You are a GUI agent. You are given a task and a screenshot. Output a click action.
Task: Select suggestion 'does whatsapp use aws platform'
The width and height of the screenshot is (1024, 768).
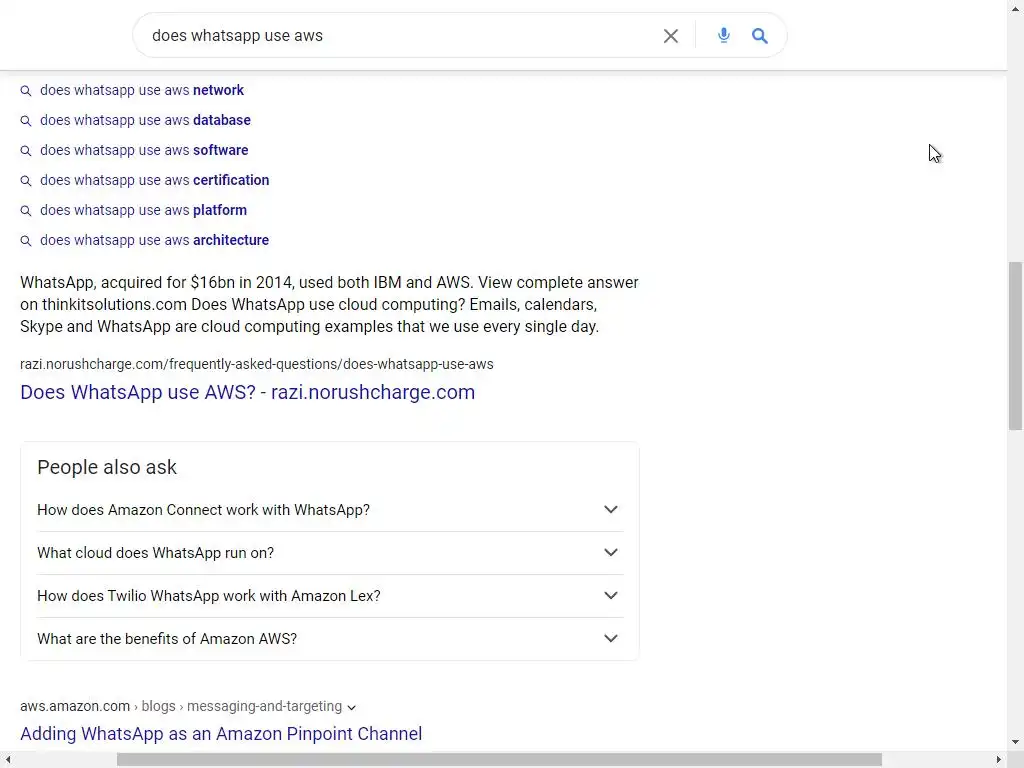(143, 210)
